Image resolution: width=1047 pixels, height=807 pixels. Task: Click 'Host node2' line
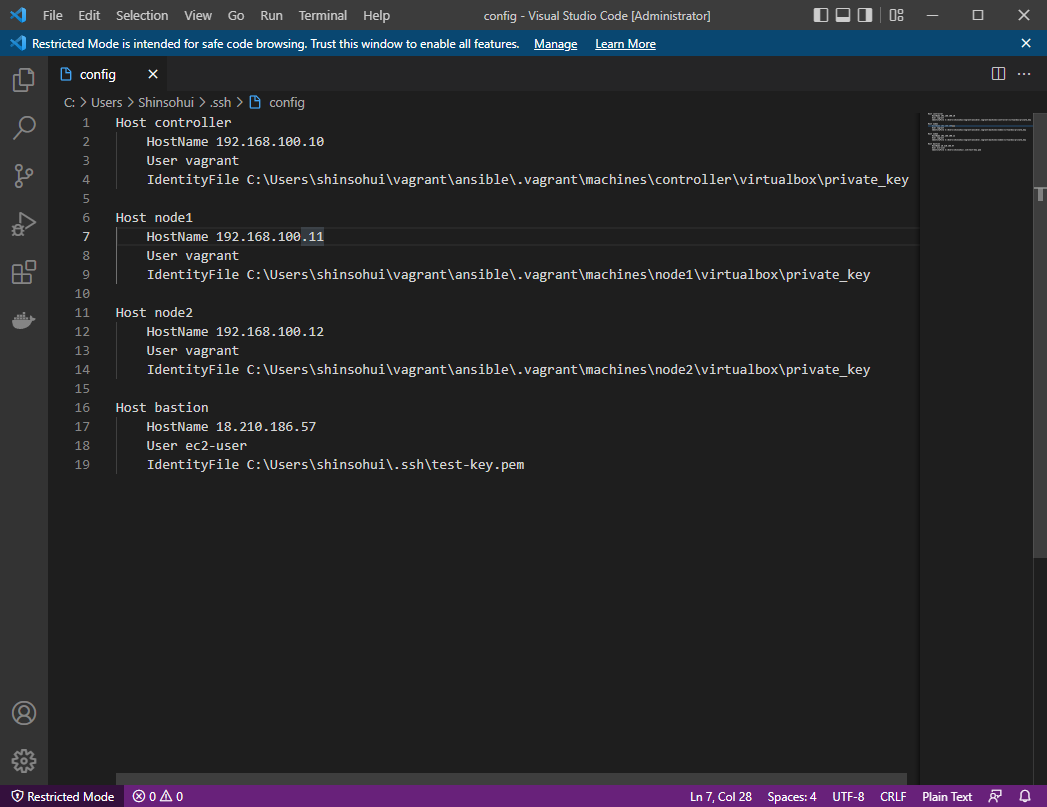(x=154, y=312)
